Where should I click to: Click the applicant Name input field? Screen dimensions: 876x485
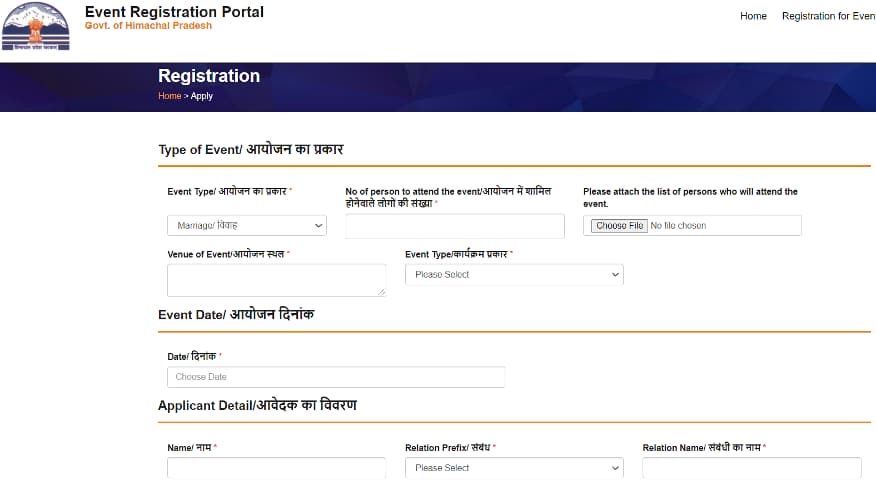tap(277, 468)
